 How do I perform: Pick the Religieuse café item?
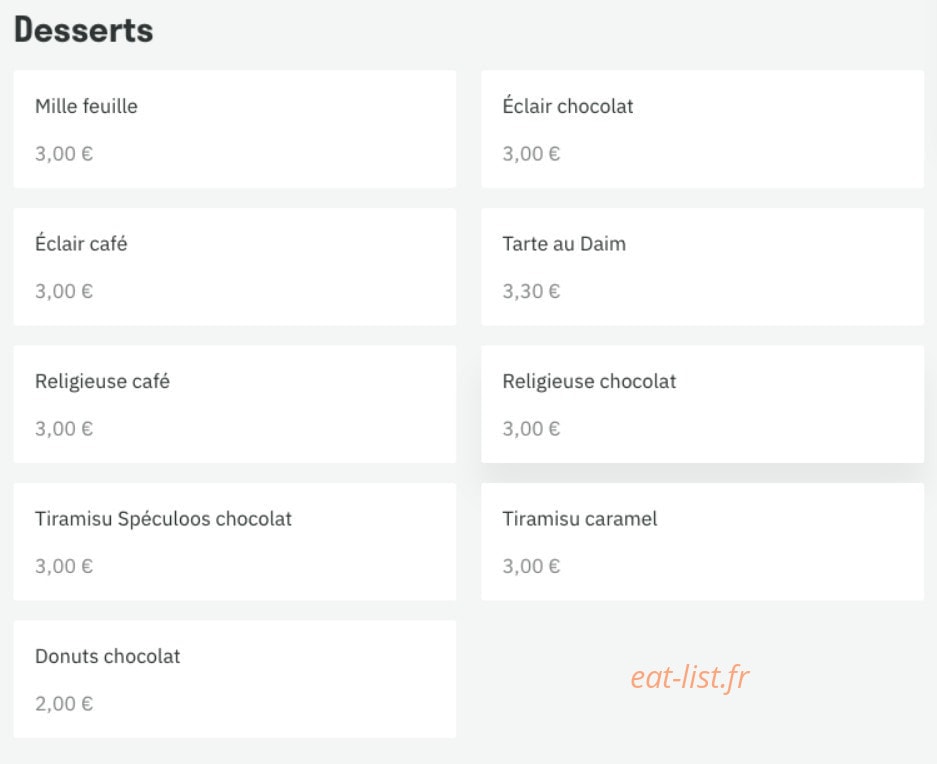[x=234, y=404]
